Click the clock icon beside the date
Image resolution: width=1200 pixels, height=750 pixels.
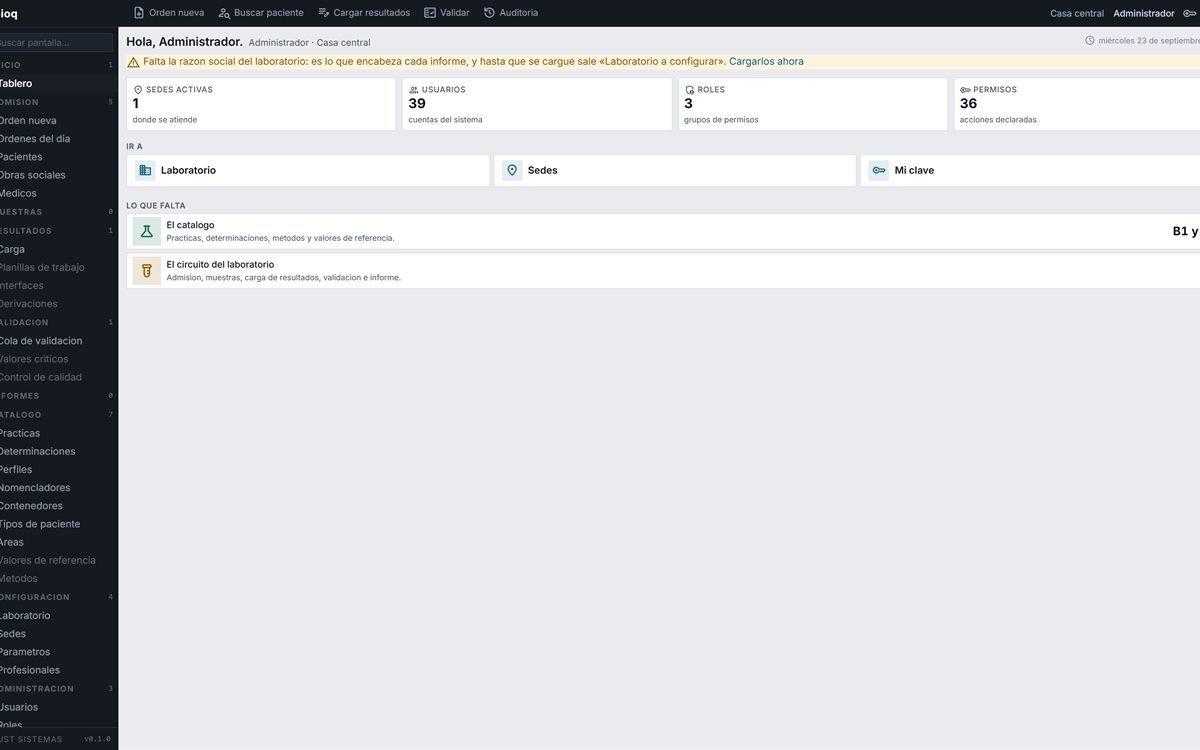(1090, 41)
